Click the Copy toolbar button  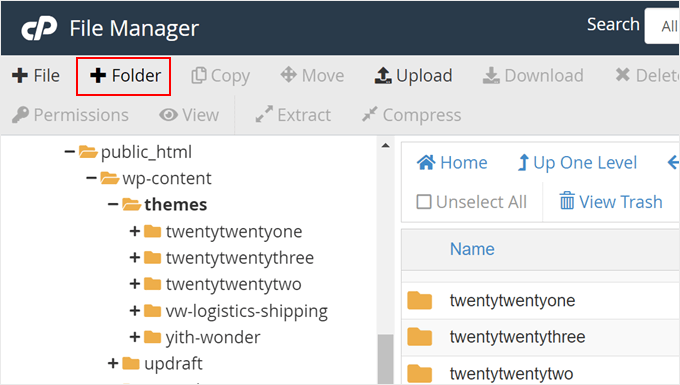(220, 76)
